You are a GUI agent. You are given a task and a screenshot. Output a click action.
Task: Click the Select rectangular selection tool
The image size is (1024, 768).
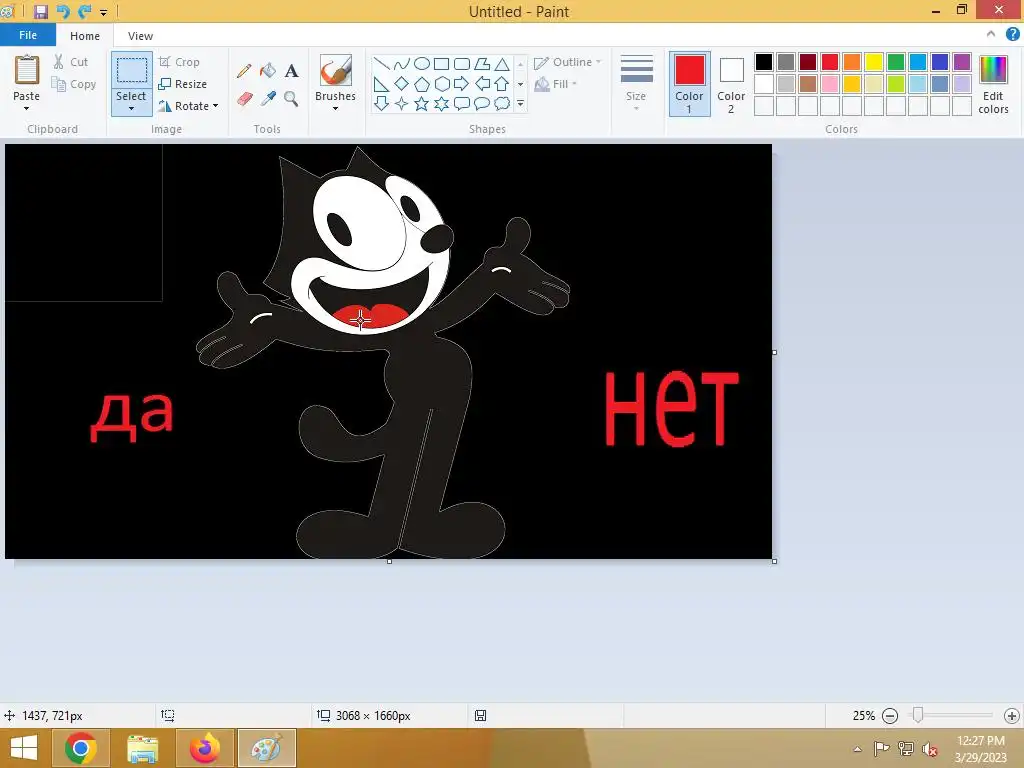coord(131,71)
